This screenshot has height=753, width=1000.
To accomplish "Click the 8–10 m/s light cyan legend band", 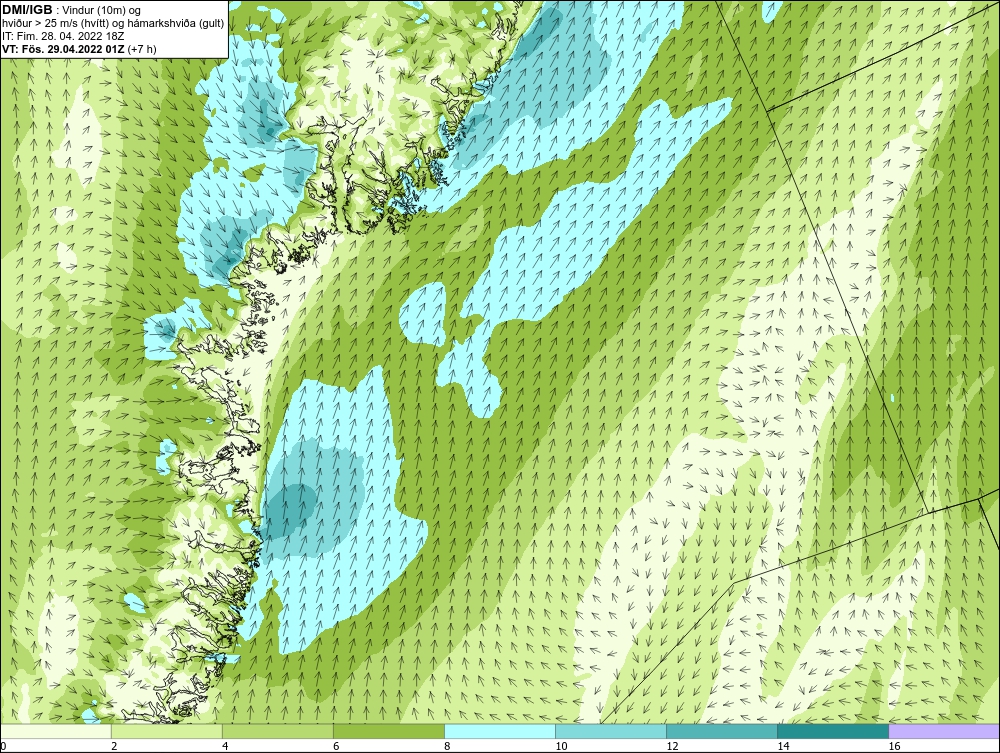I will coord(499,731).
